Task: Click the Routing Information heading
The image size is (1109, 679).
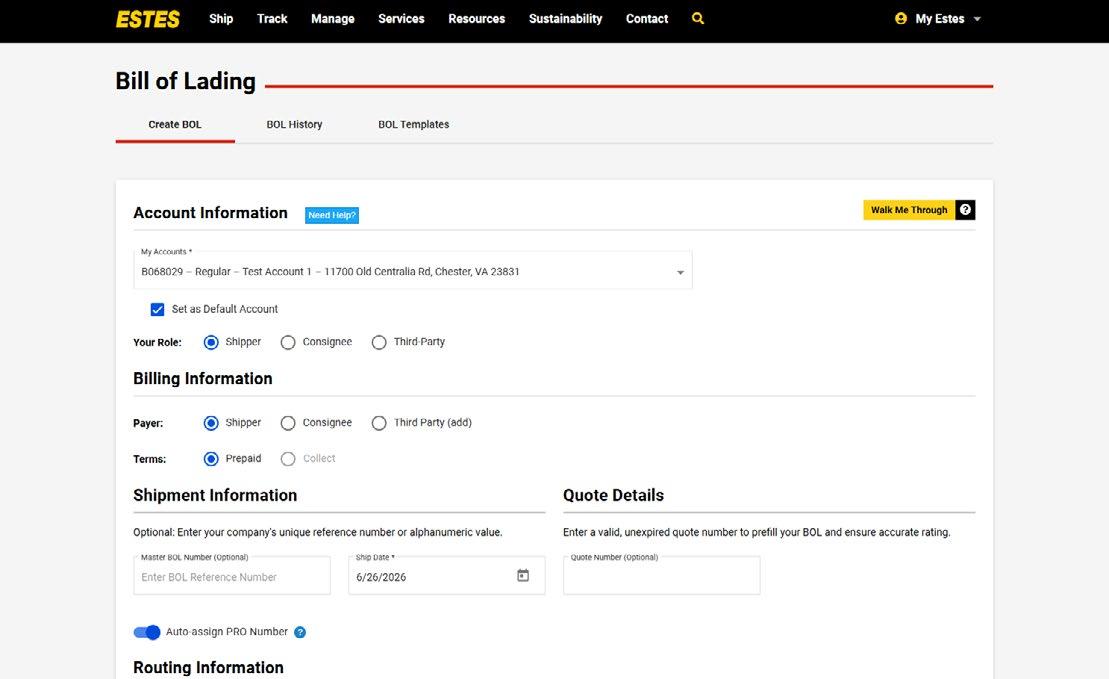Action: tap(208, 668)
